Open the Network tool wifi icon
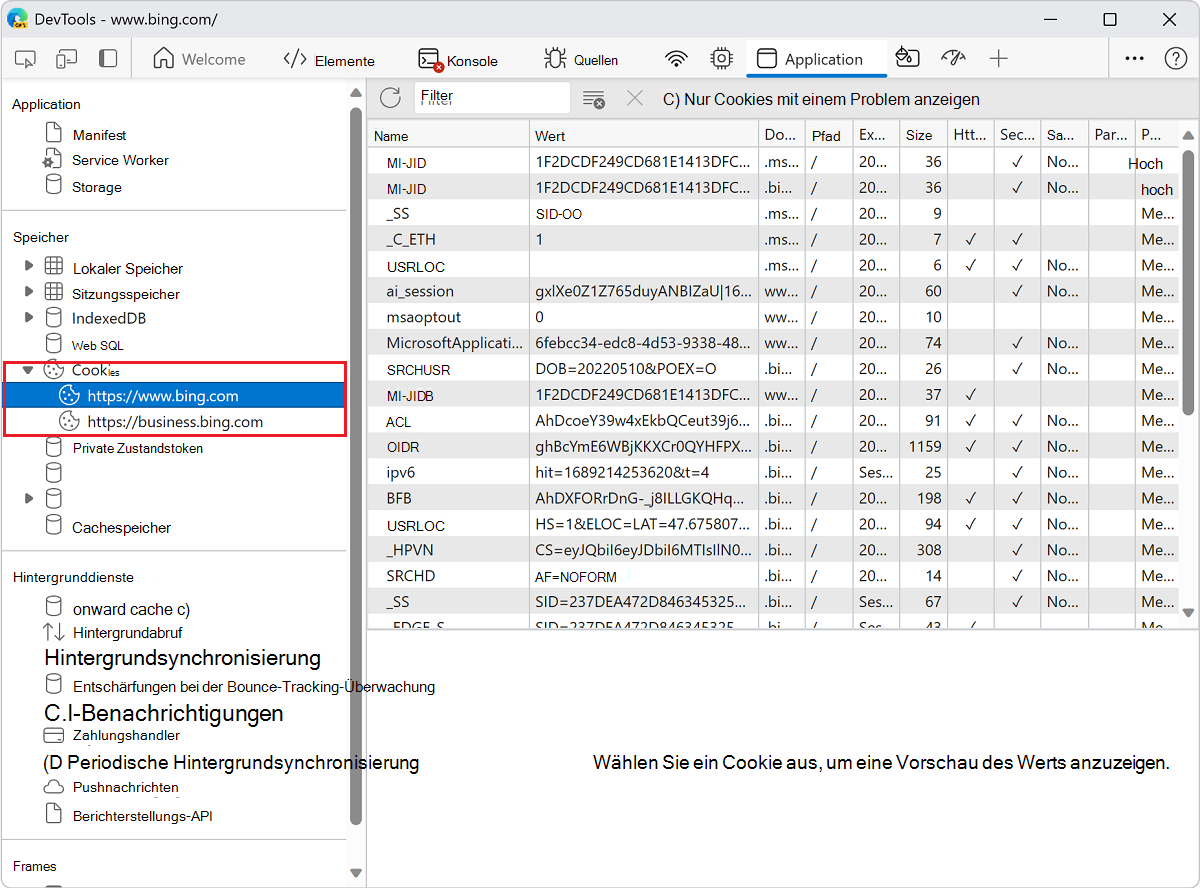 pyautogui.click(x=677, y=59)
